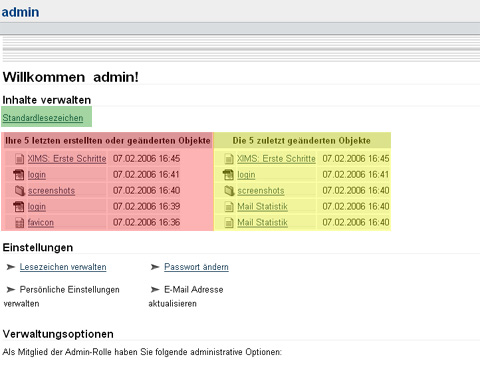Click the icon beside login in yellow table

click(228, 175)
